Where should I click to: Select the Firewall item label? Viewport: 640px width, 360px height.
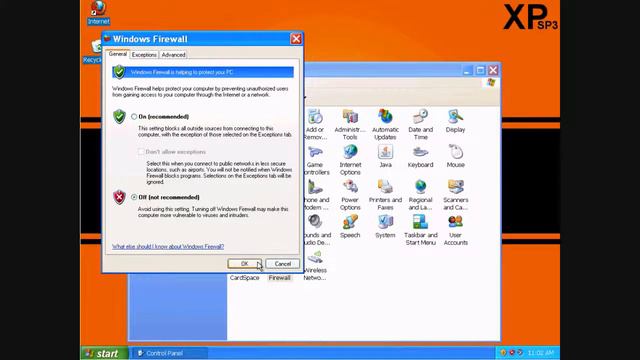[x=280, y=278]
